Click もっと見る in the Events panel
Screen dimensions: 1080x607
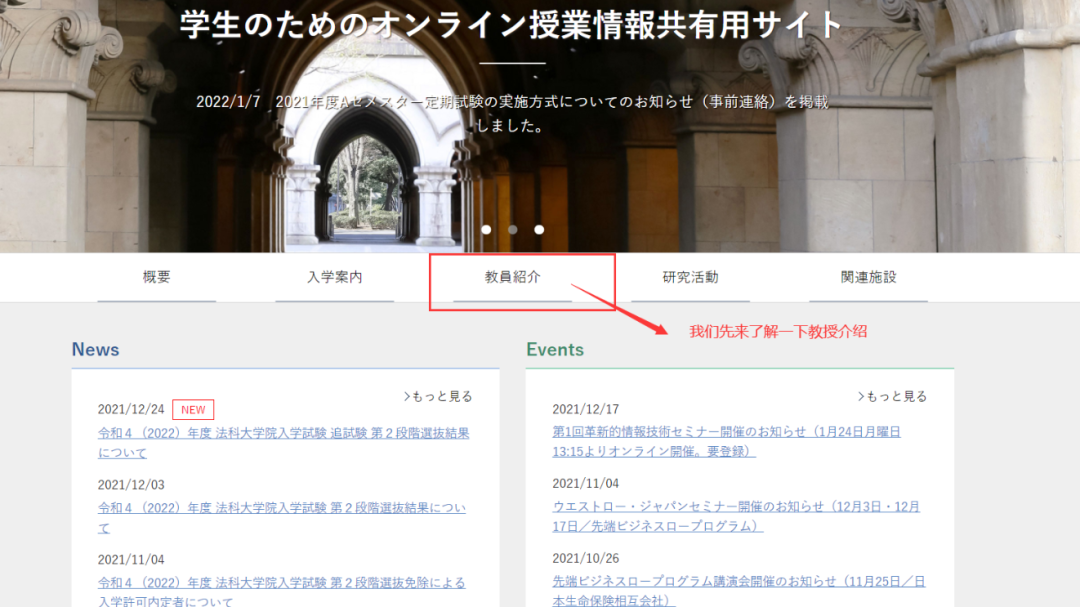tap(893, 396)
